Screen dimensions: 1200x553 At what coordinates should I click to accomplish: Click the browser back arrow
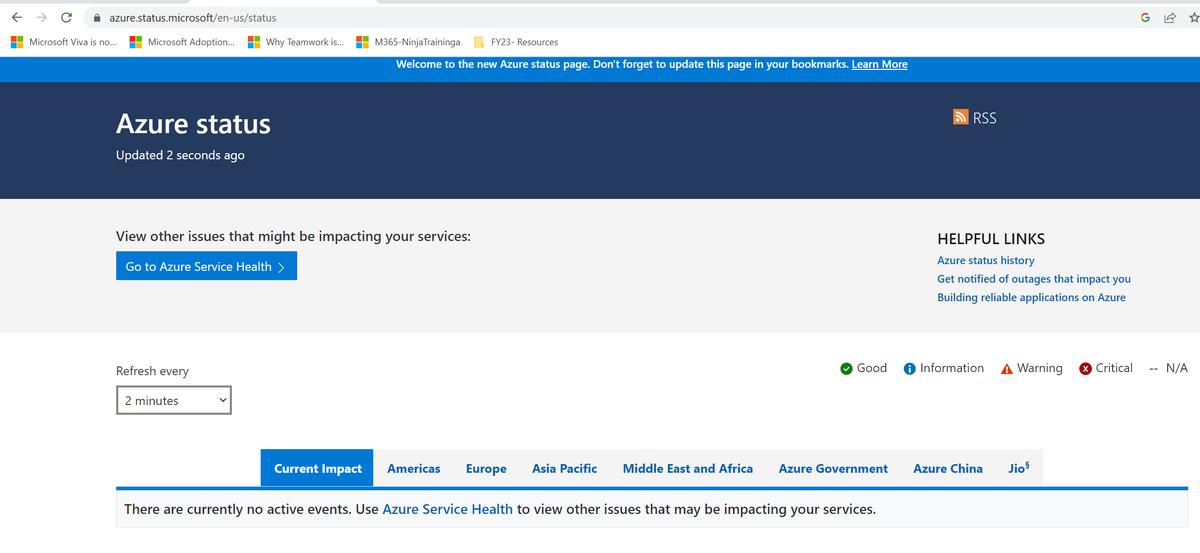pos(17,17)
